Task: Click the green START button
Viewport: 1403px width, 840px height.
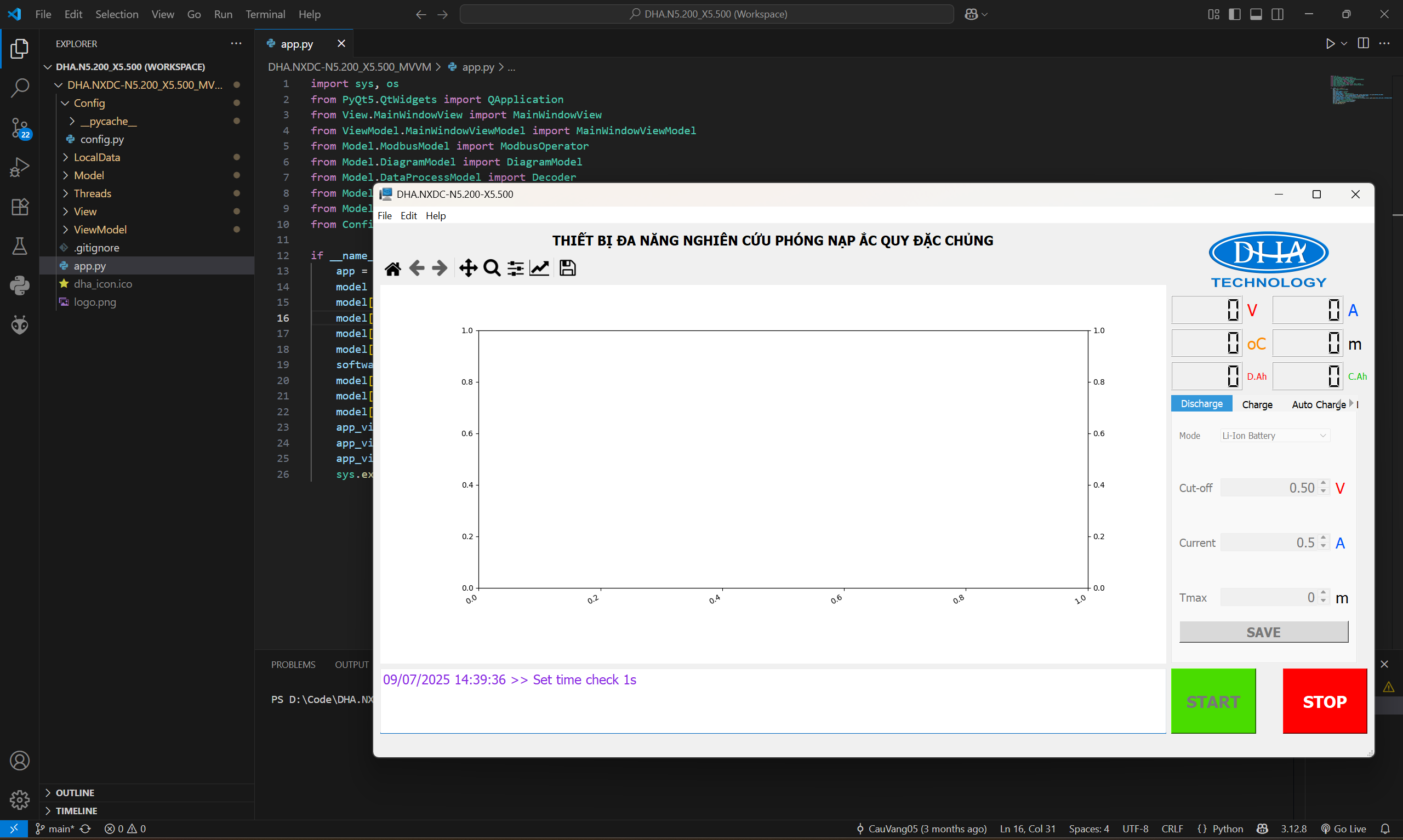Action: pyautogui.click(x=1213, y=701)
